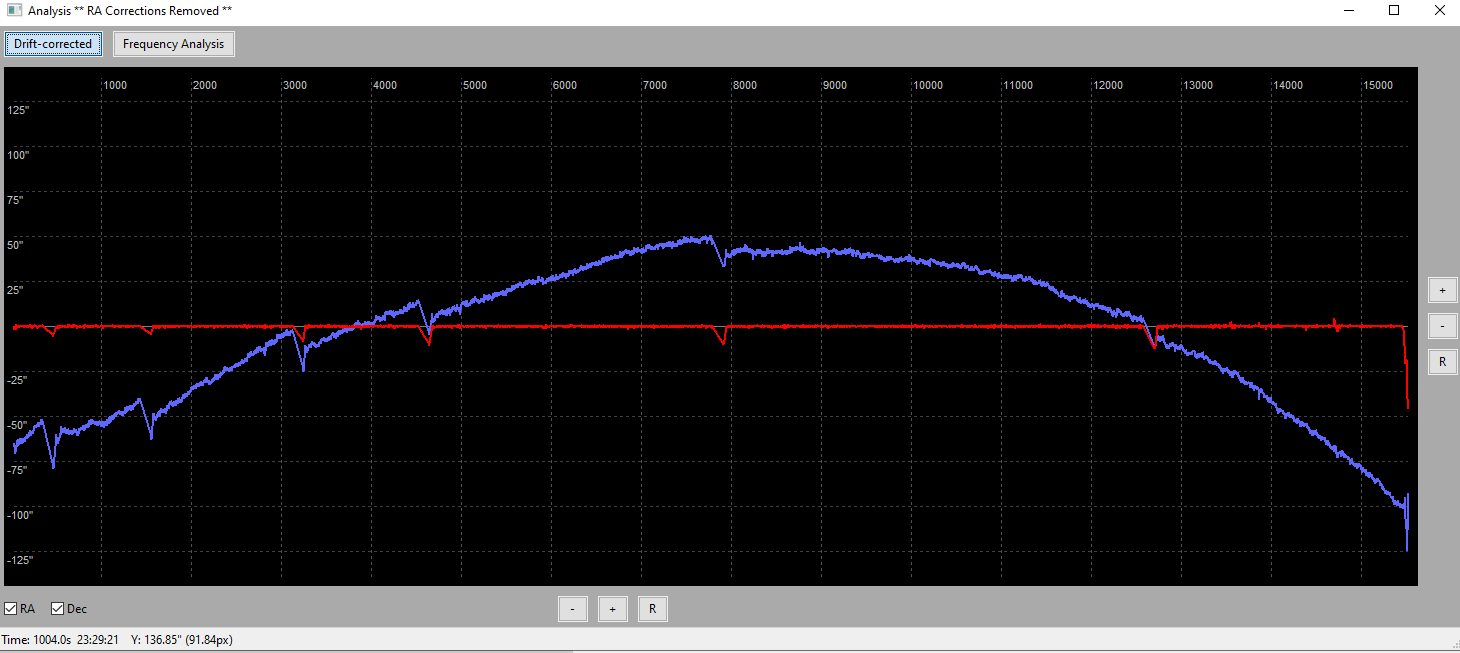This screenshot has width=1460, height=653.
Task: Toggle the Dec checkbox
Action: tap(58, 609)
